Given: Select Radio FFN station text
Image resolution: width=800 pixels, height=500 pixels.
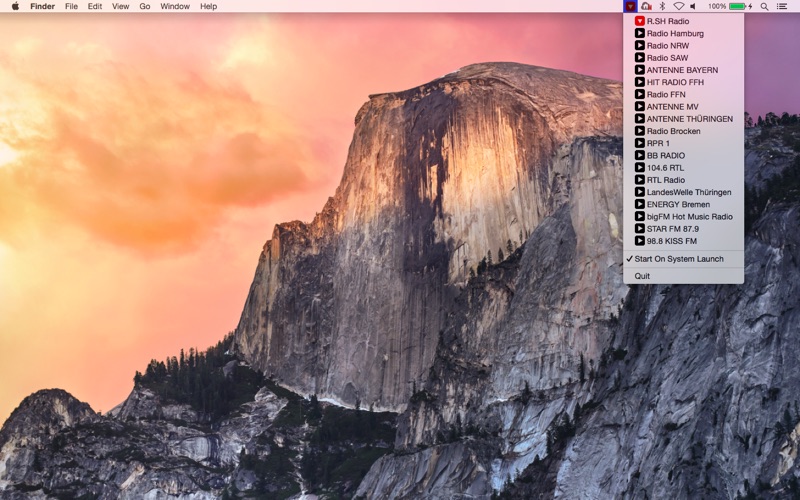Looking at the screenshot, I should [666, 94].
